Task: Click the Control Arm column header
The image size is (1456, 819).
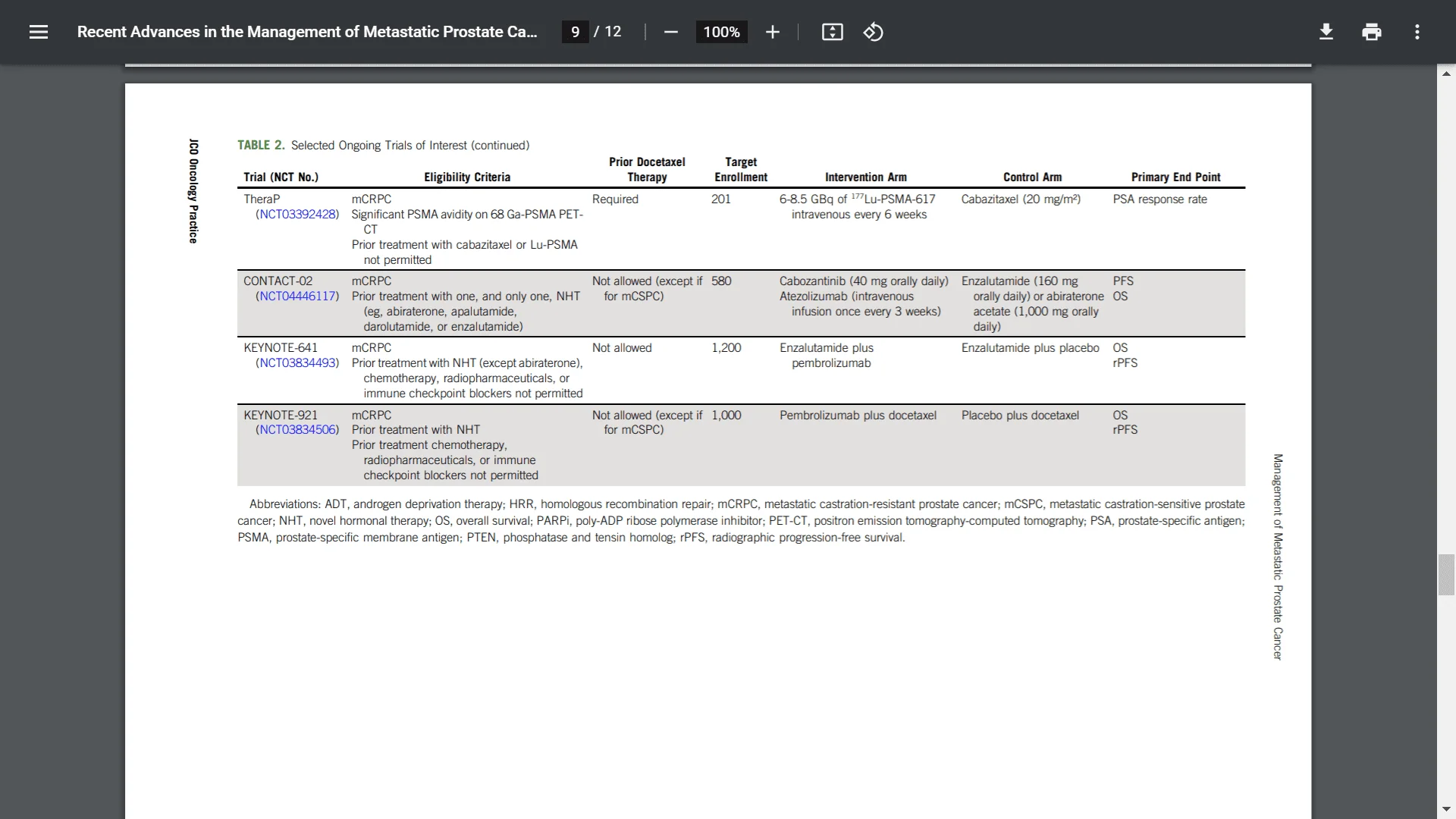Action: click(x=1032, y=177)
